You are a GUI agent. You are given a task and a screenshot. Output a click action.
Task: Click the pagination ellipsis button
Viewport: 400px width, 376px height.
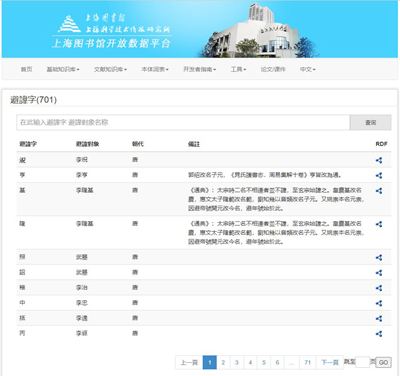[292, 362]
